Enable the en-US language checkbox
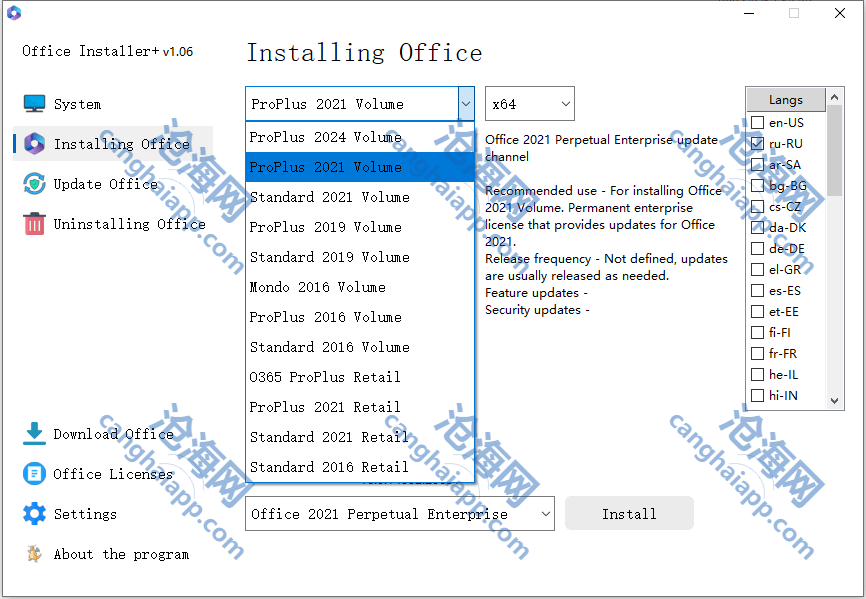Screen dimensions: 866x599 point(758,123)
